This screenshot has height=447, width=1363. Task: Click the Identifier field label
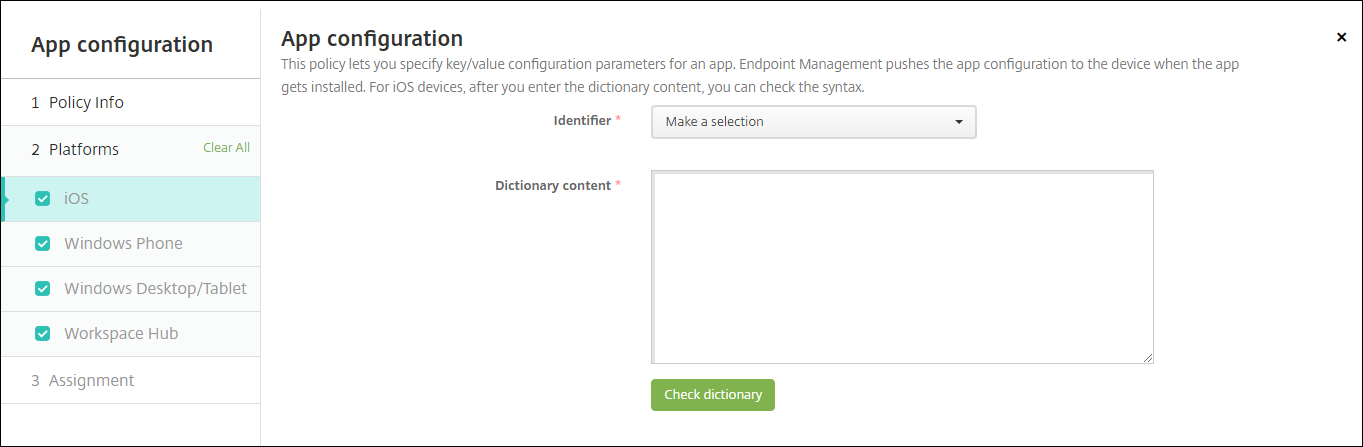tap(582, 120)
